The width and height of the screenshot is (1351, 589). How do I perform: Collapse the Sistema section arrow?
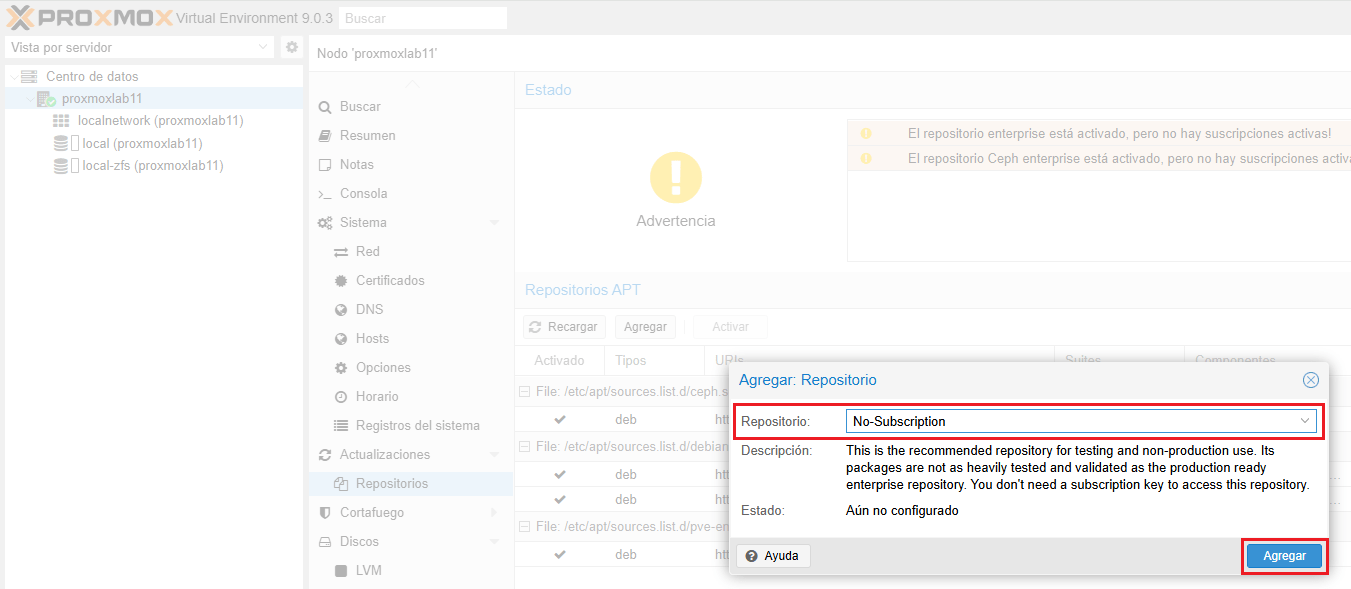point(495,222)
